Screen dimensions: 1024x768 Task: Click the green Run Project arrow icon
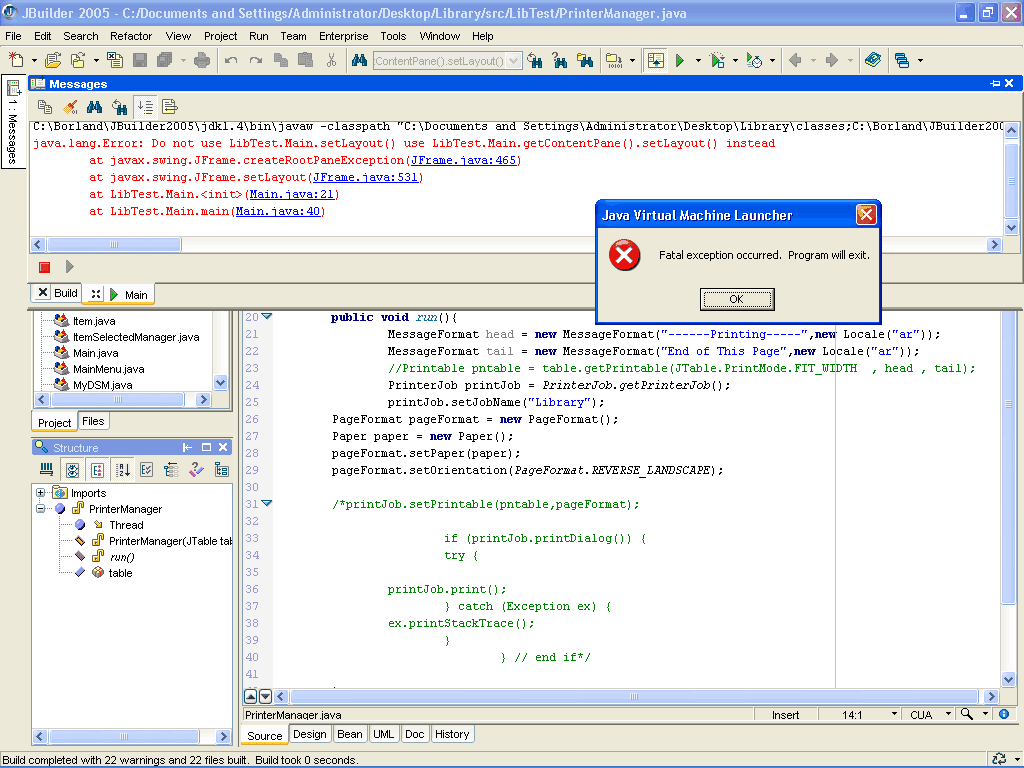point(680,61)
